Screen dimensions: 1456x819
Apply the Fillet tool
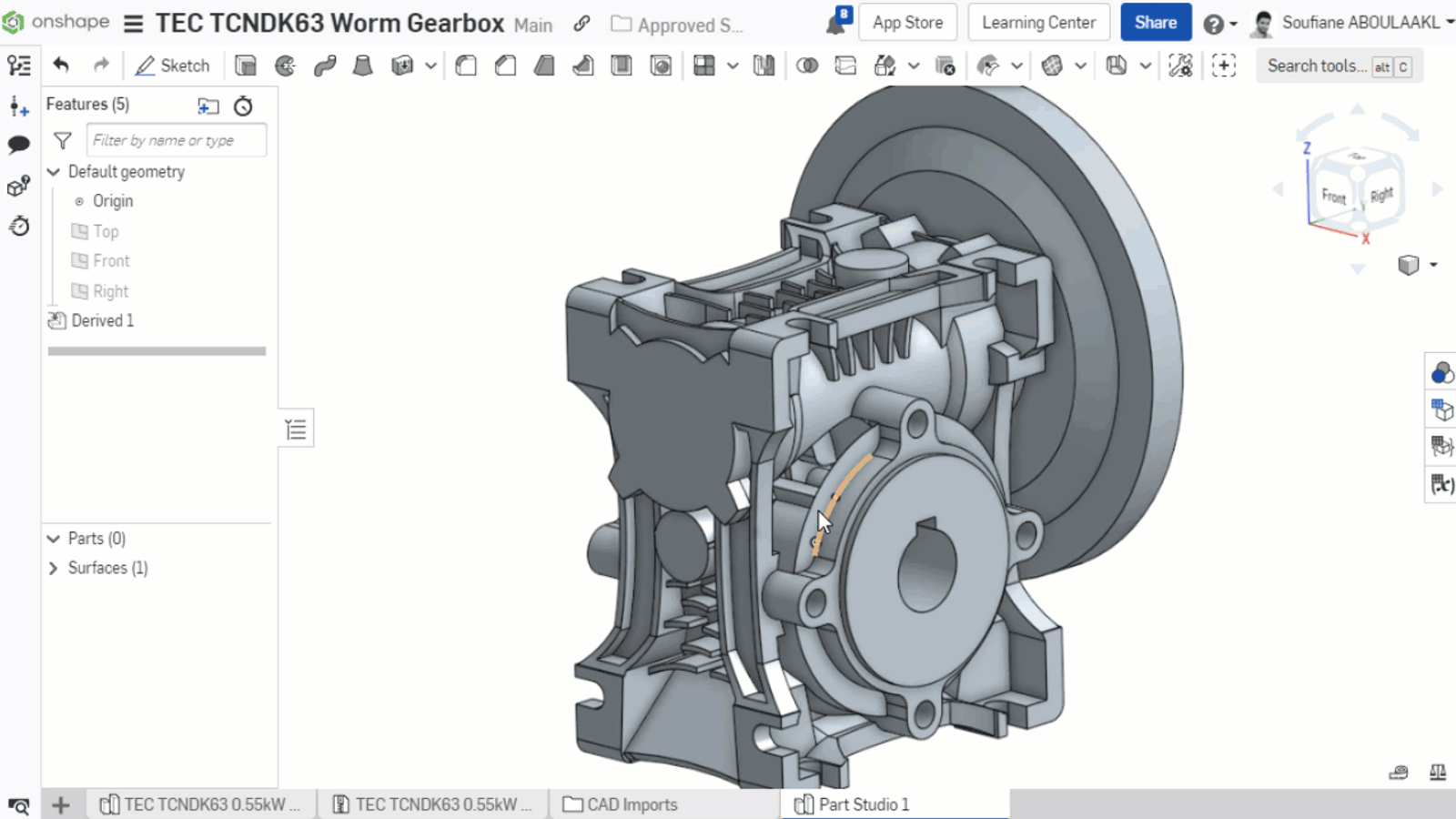pyautogui.click(x=466, y=66)
